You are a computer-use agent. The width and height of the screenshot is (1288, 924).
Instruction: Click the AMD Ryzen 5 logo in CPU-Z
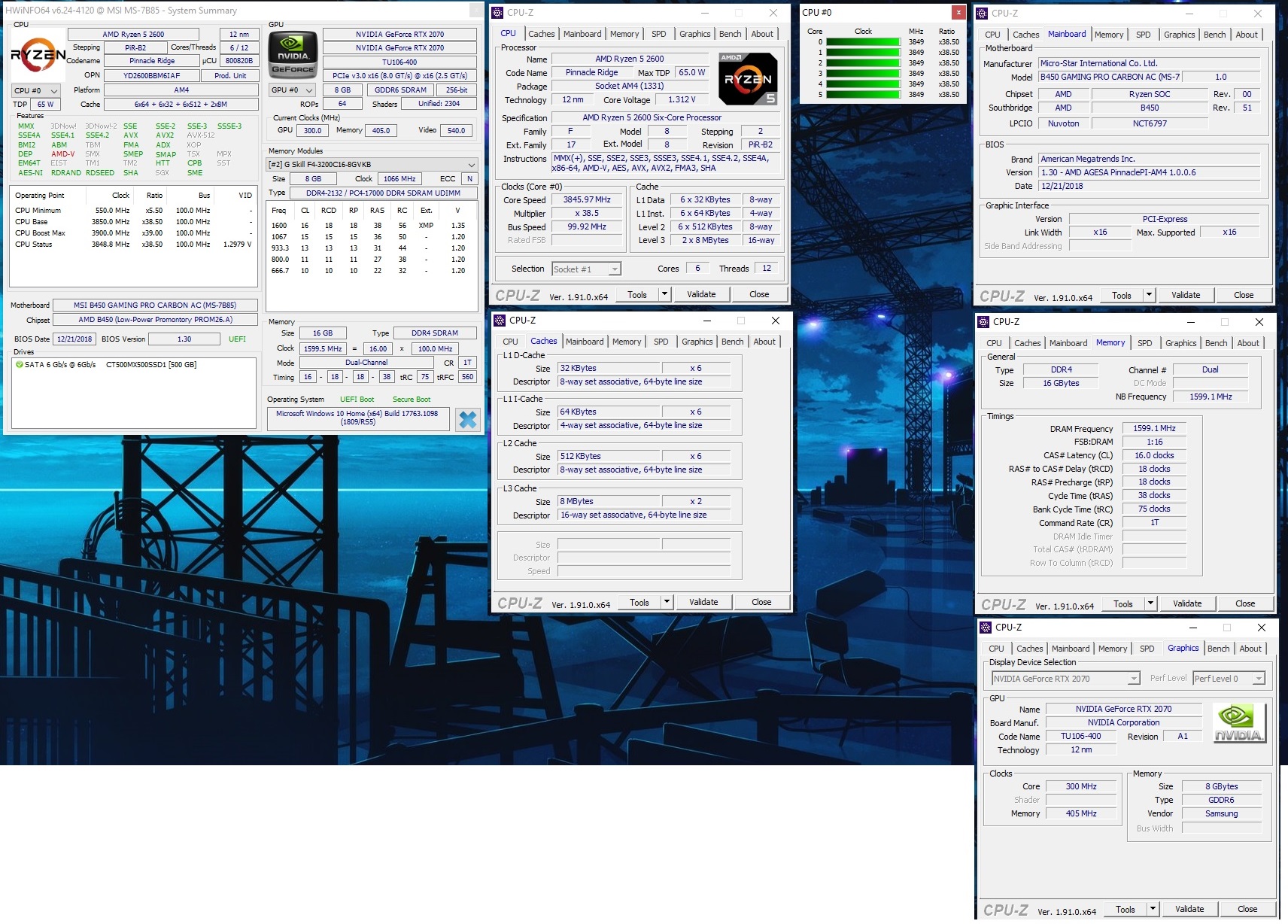pos(747,78)
